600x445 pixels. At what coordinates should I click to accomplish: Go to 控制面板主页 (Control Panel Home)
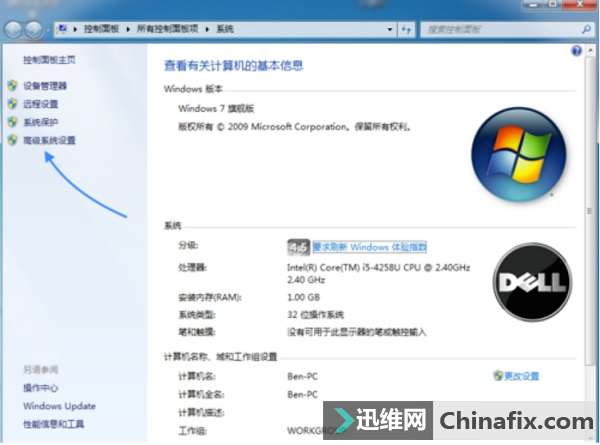(49, 60)
